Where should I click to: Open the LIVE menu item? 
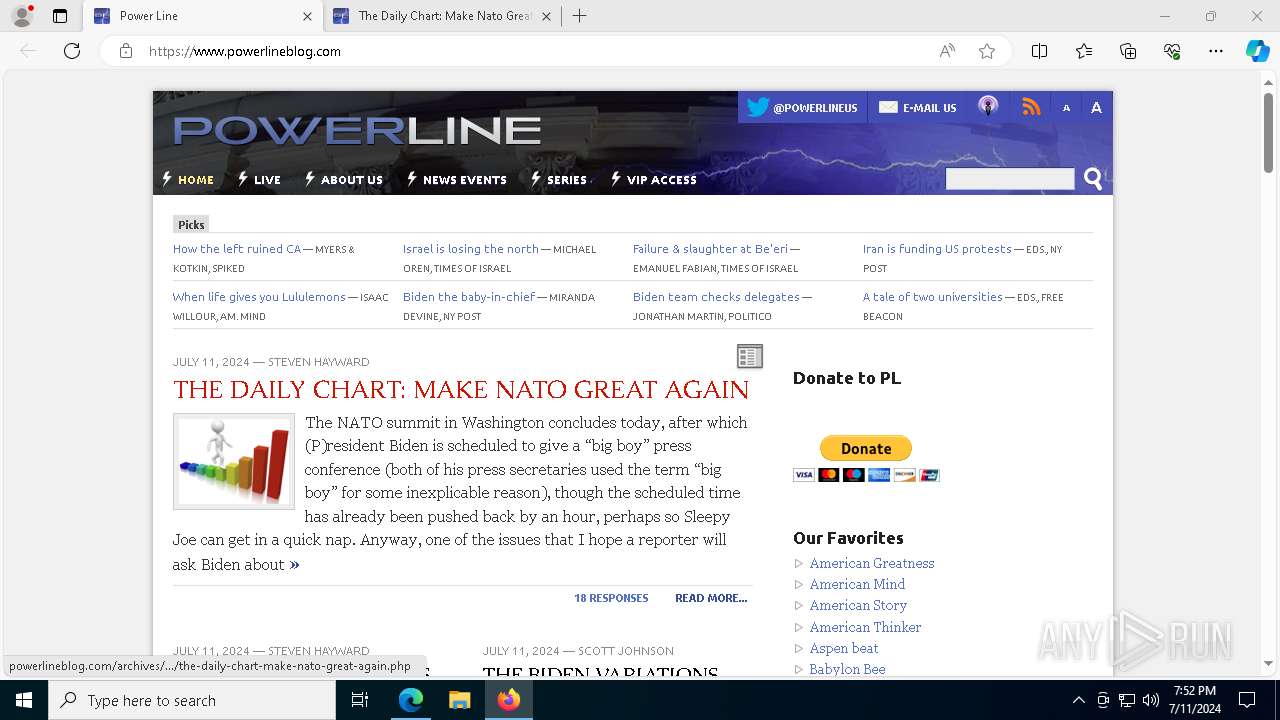click(x=259, y=180)
